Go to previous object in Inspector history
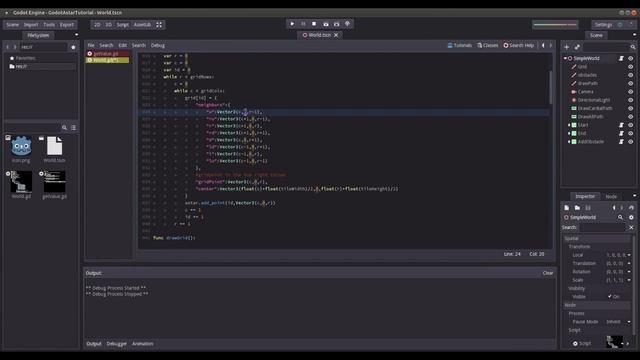 [614, 208]
